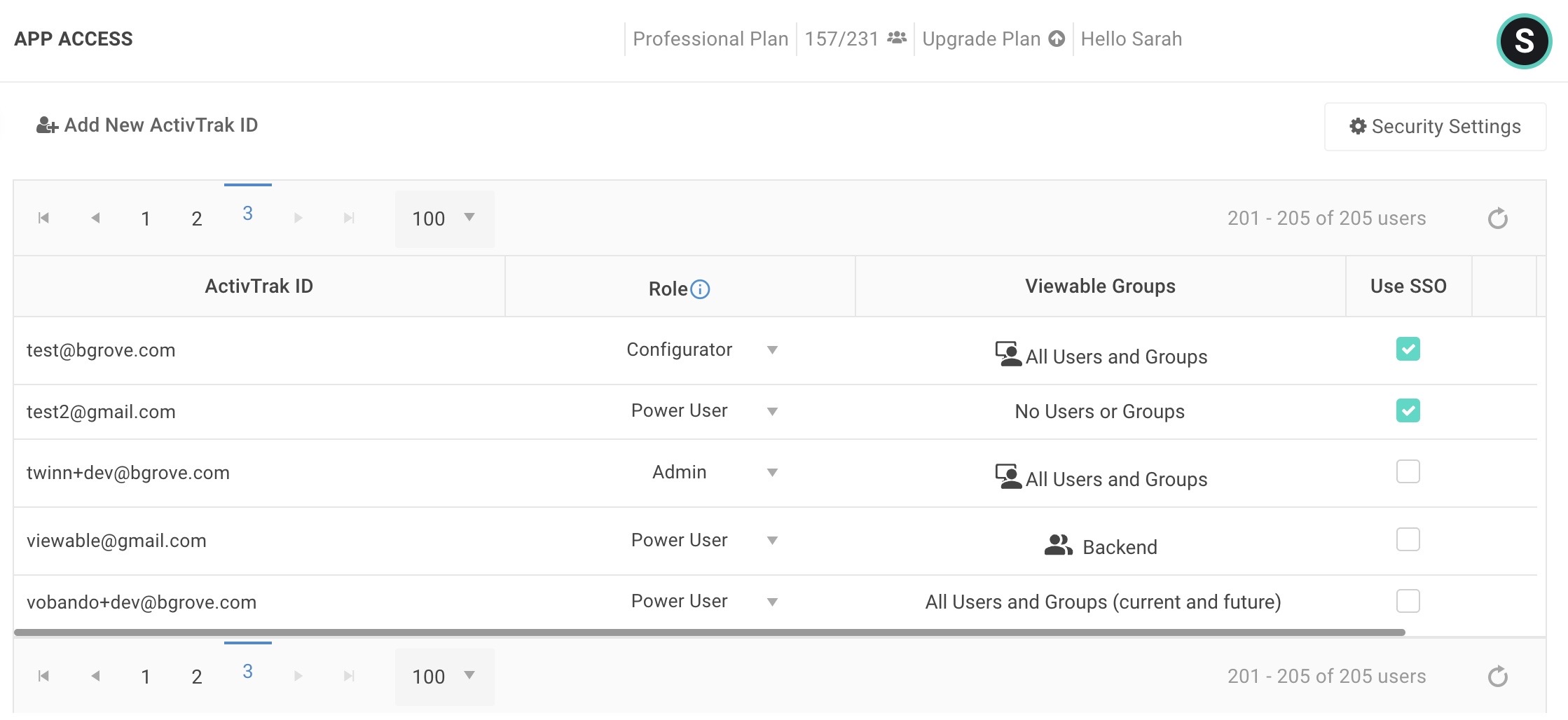Click last page arrow in top pager

[x=349, y=218]
